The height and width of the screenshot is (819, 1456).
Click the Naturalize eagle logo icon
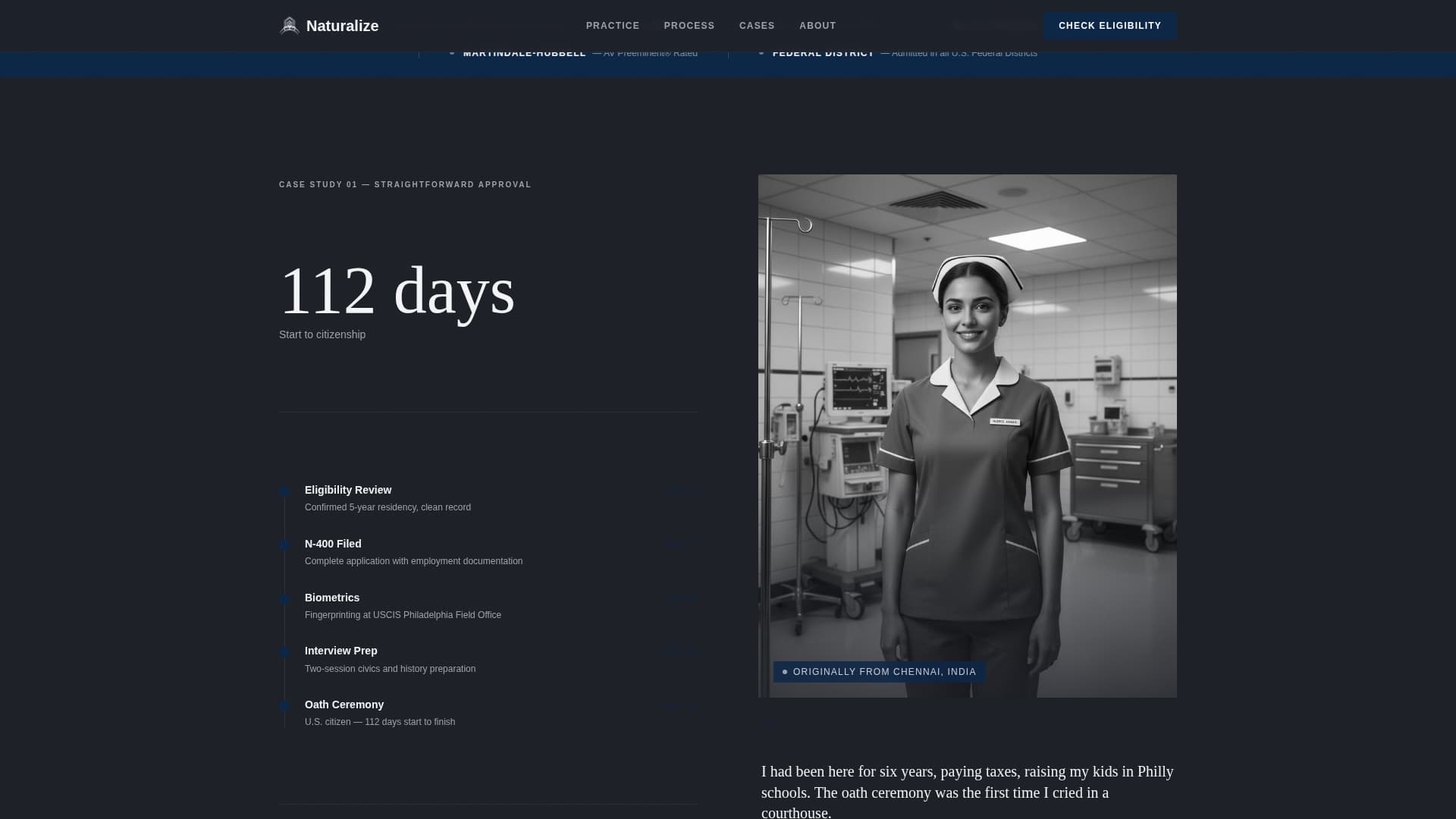(290, 26)
